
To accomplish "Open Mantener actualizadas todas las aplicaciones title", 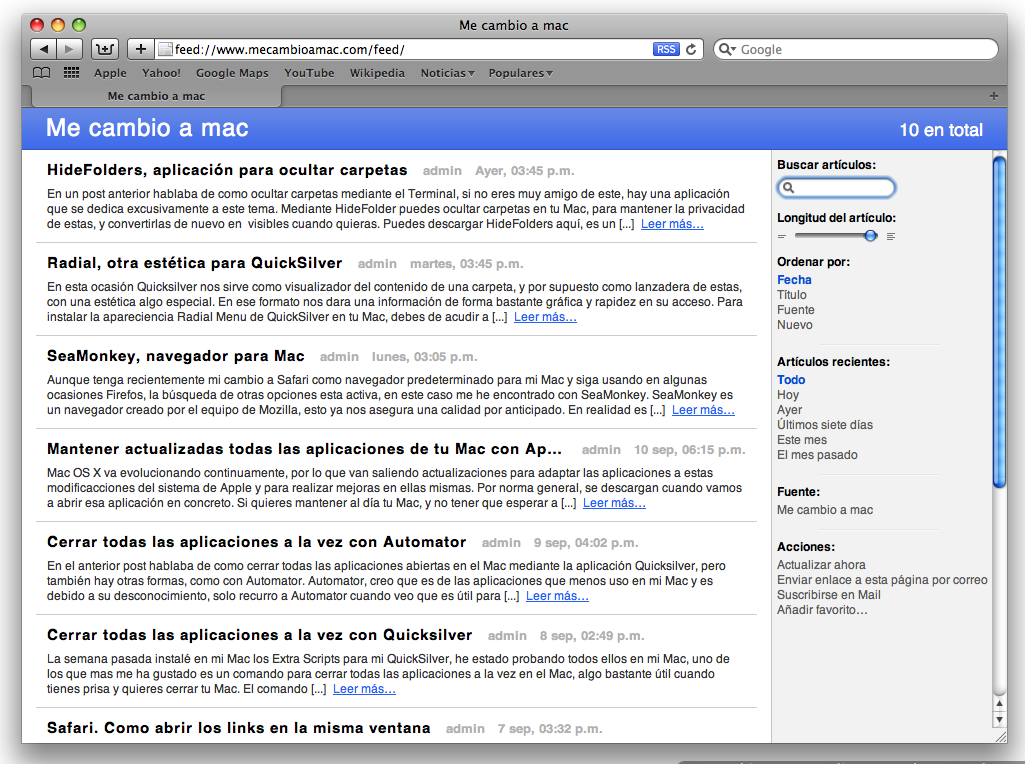I will (x=304, y=449).
